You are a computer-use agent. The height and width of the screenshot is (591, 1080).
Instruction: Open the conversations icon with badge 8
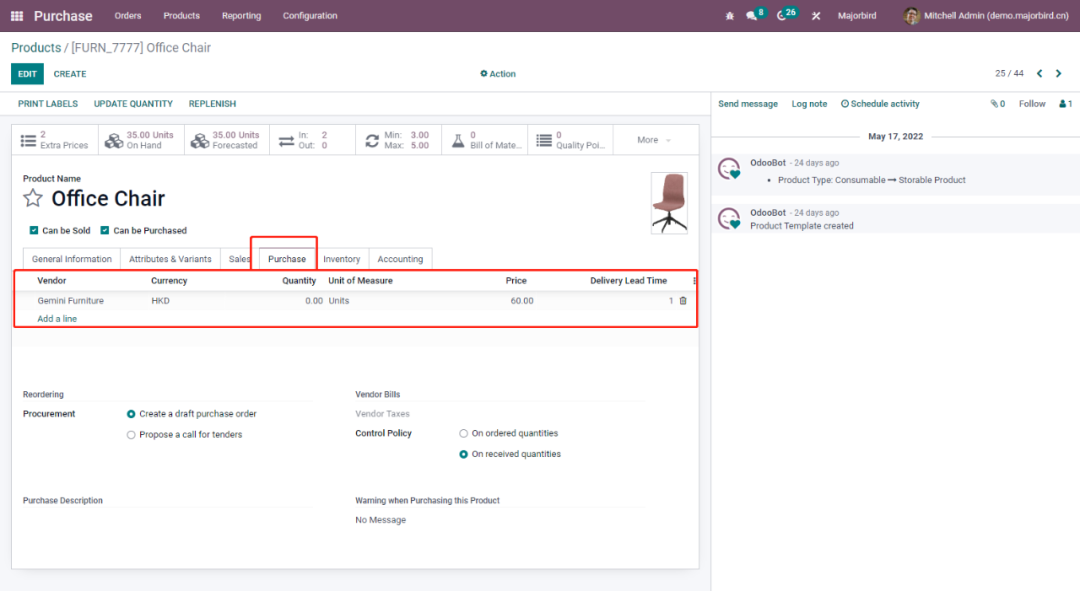(x=752, y=16)
